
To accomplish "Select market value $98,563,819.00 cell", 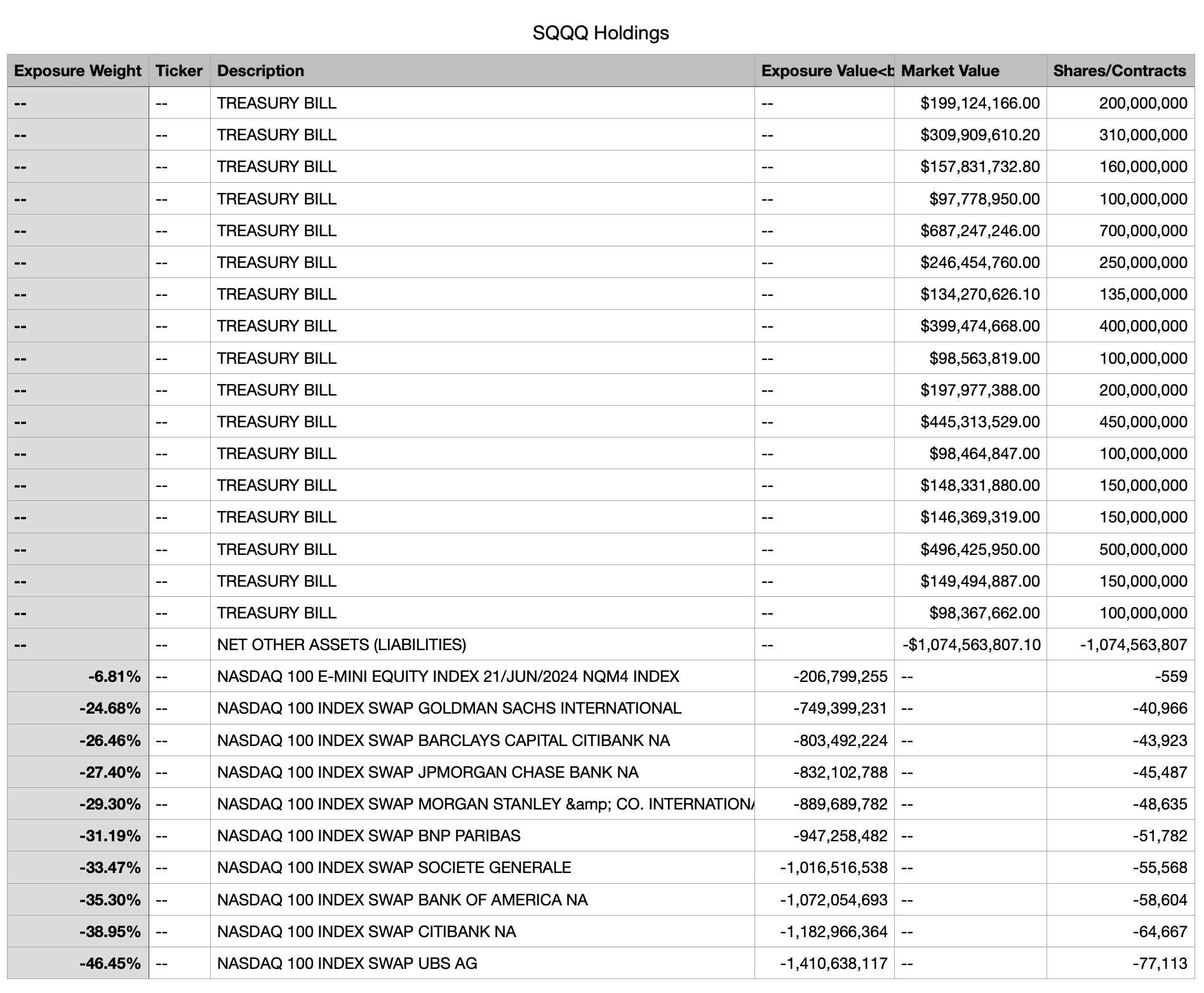I will 970,358.
